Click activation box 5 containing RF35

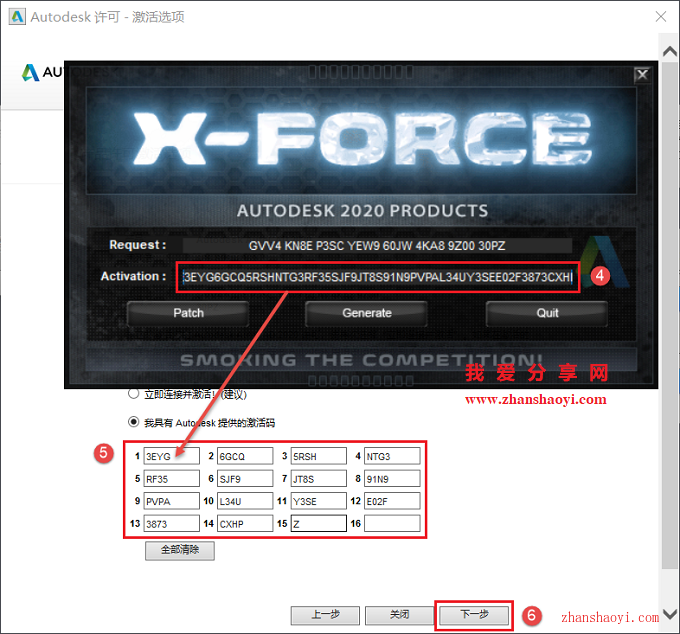coord(172,479)
